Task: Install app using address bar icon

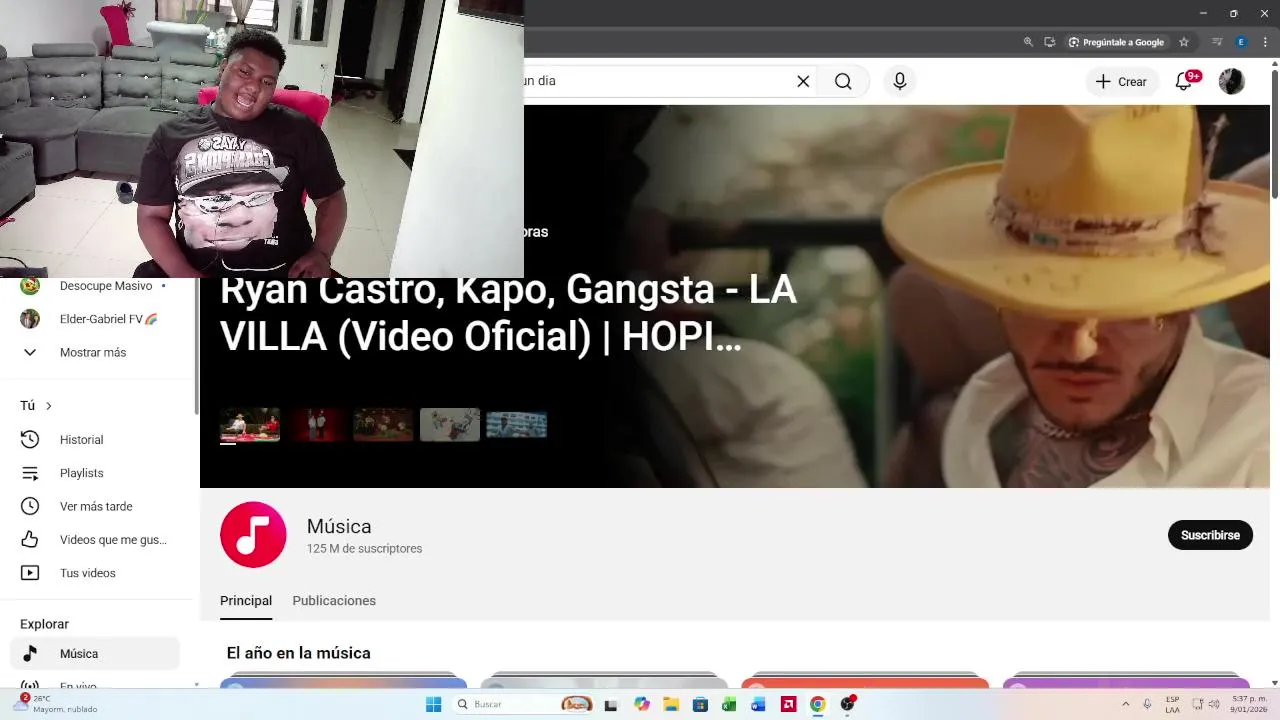Action: pos(1049,42)
